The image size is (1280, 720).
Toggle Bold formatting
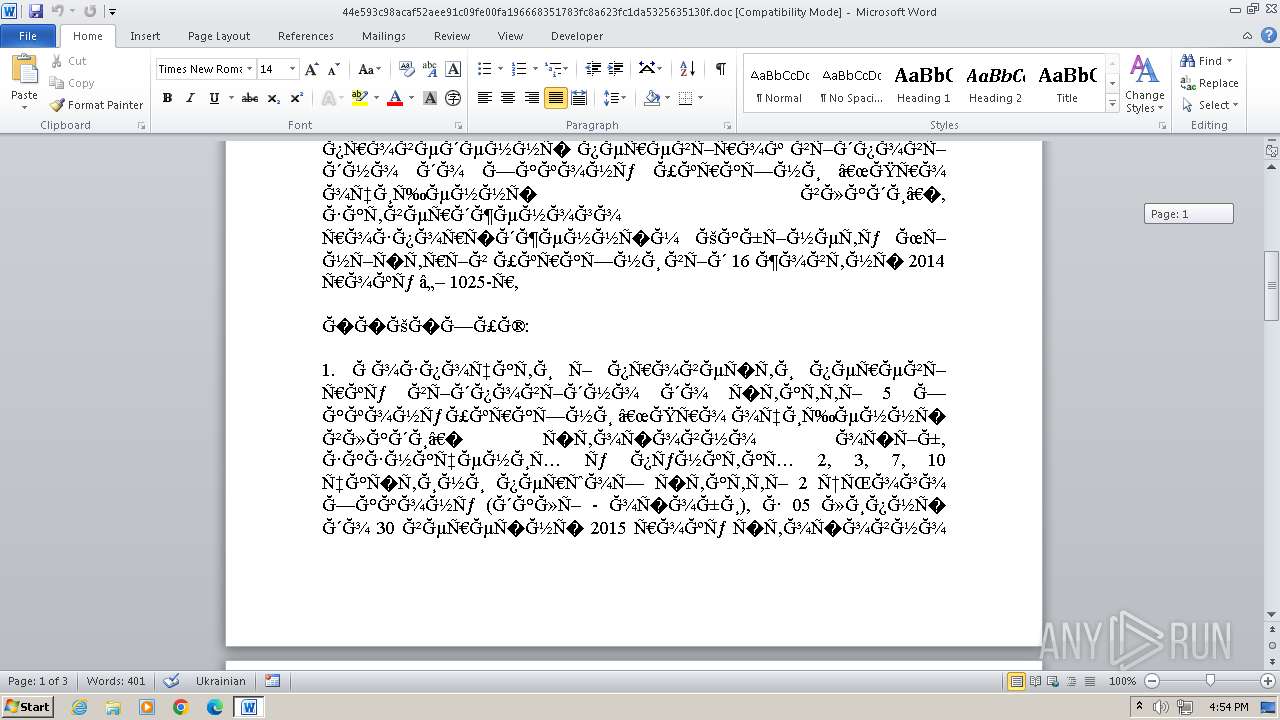point(167,98)
